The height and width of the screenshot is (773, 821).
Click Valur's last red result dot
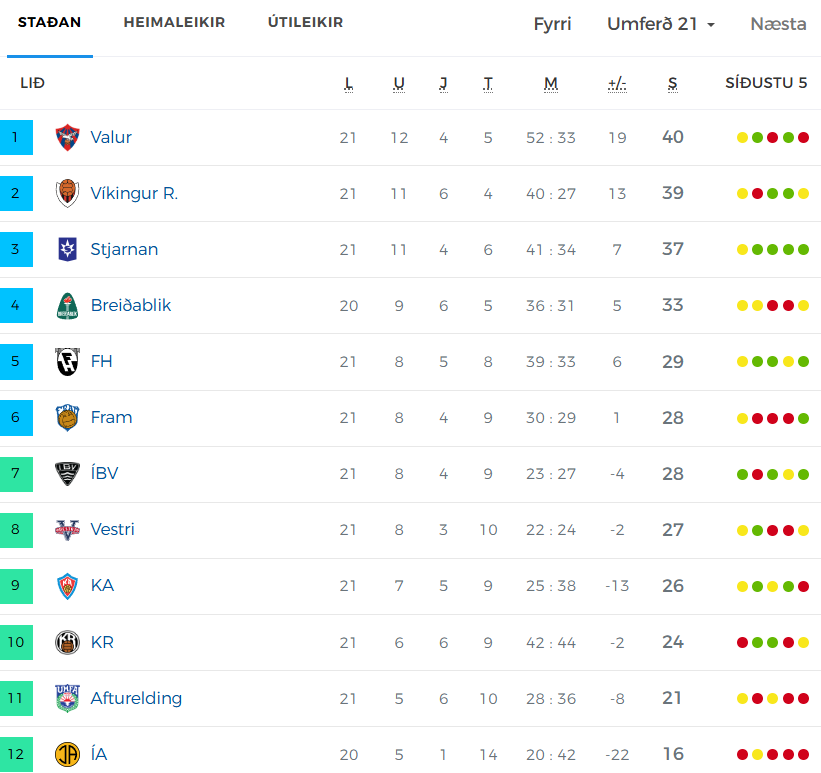click(804, 138)
